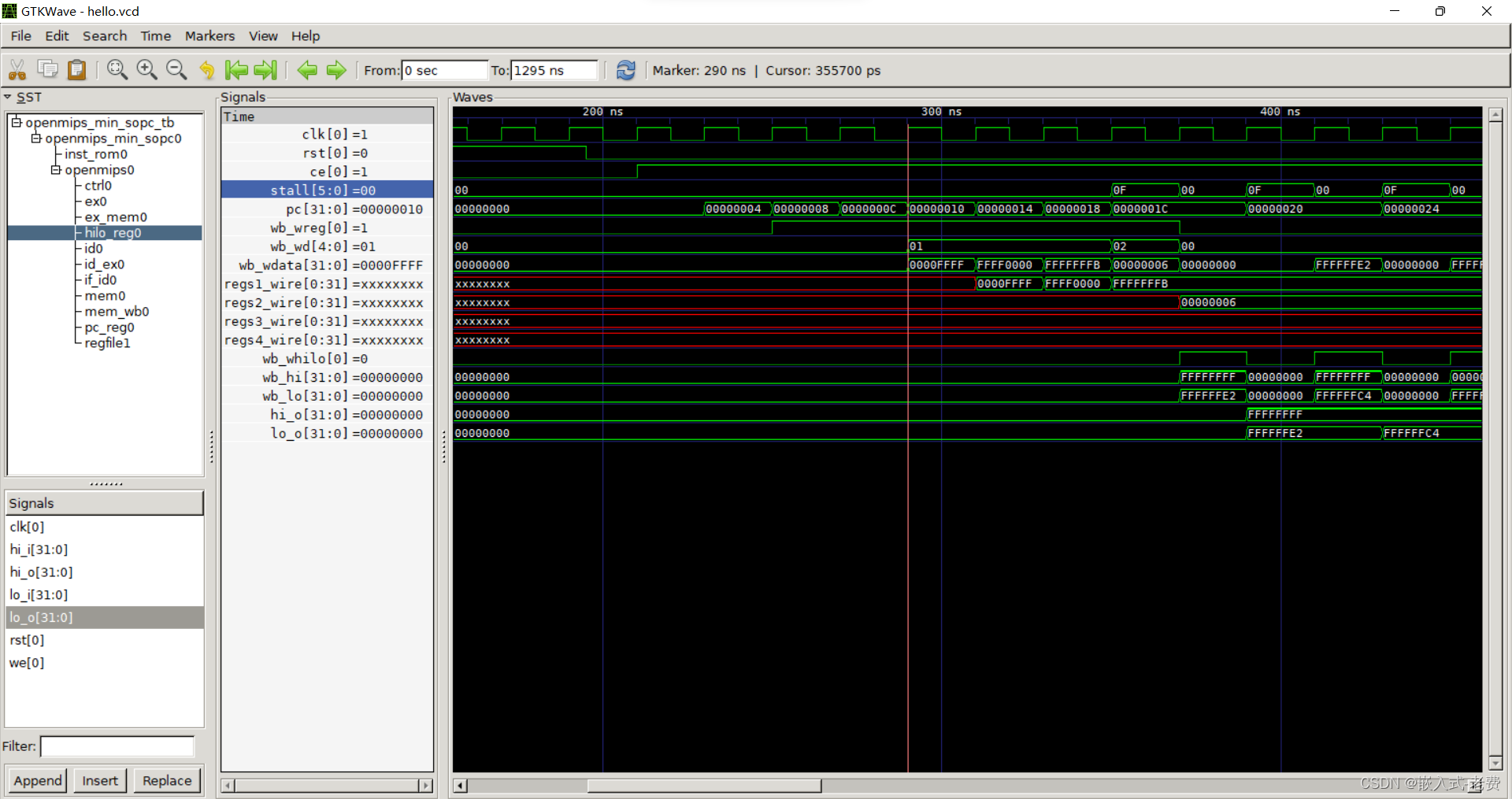Select hi_i[31:0] in the signals list
Viewport: 1512px width, 799px height.
pyautogui.click(x=105, y=549)
